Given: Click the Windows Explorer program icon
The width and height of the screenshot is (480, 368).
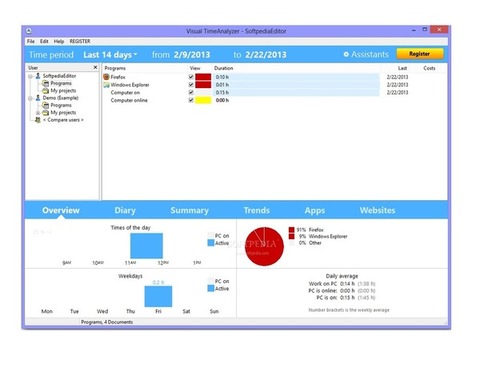Looking at the screenshot, I should click(x=106, y=85).
